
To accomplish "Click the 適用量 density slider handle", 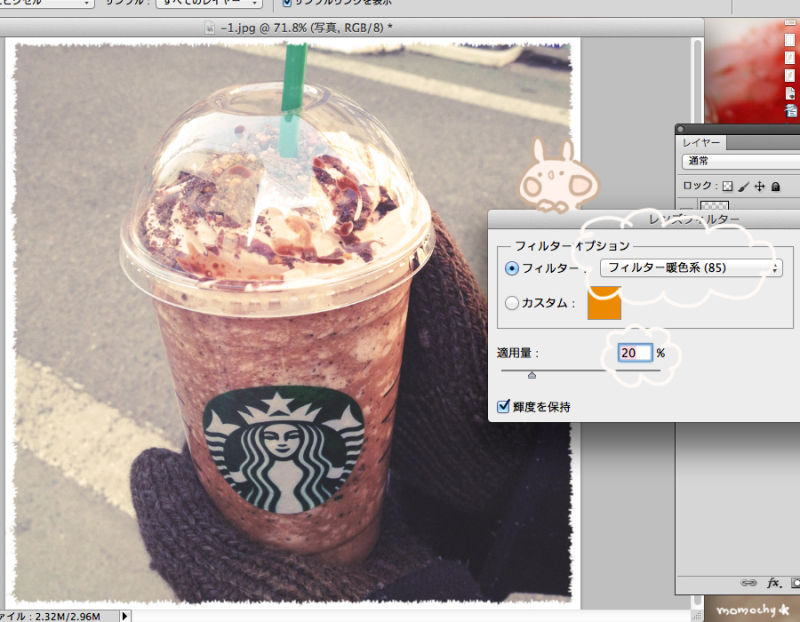I will [x=532, y=375].
